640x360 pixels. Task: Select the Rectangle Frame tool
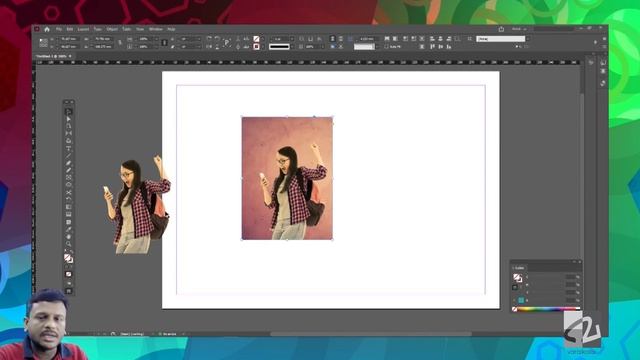tap(69, 178)
